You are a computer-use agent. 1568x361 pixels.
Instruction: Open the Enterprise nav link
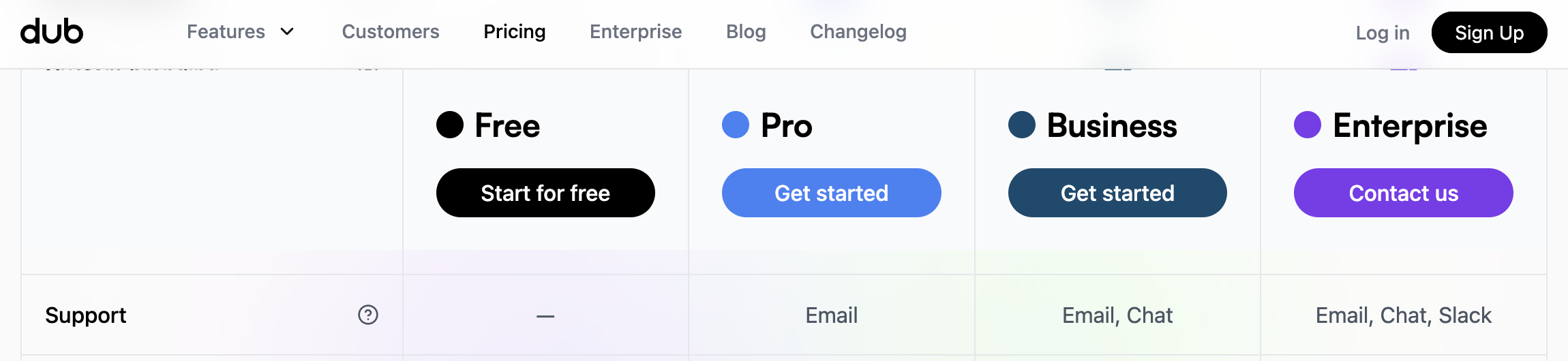(x=635, y=32)
